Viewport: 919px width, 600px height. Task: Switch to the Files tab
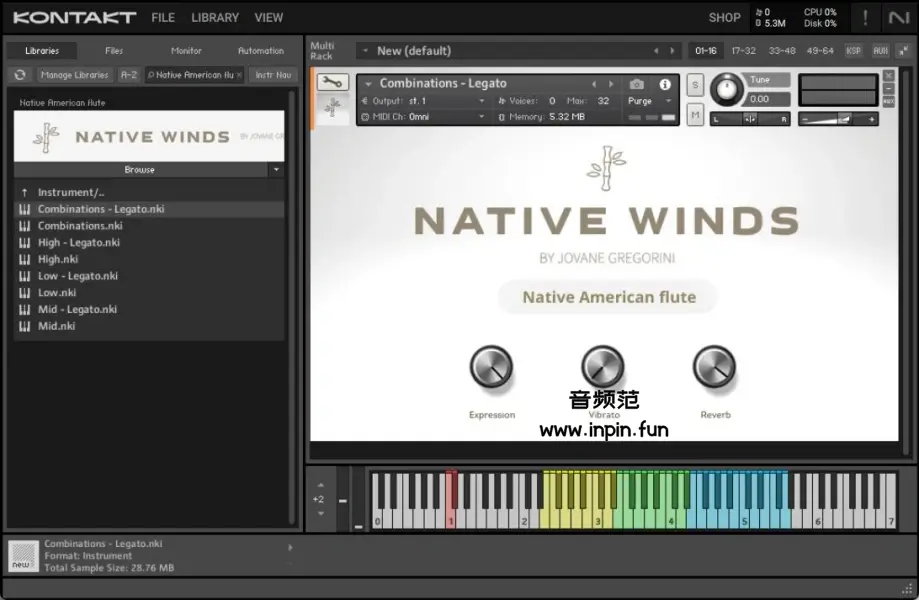114,51
